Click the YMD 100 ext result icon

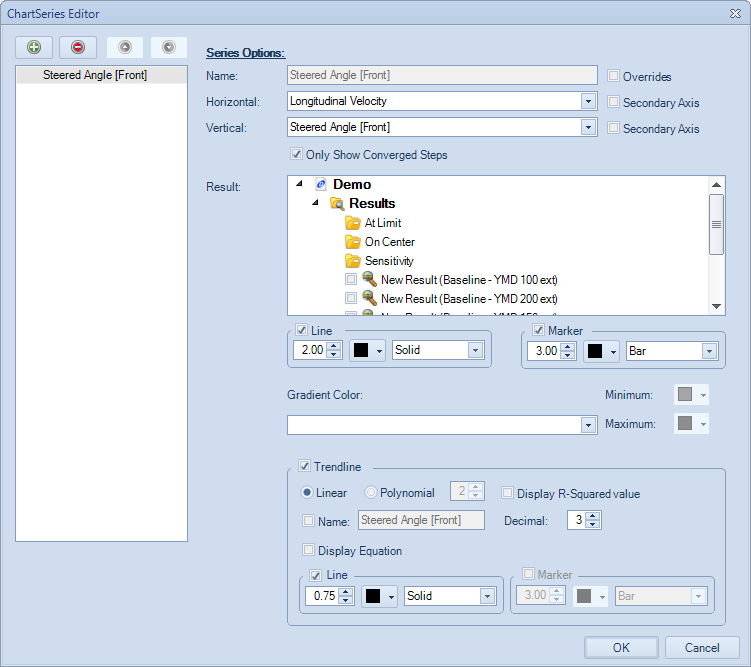[369, 279]
